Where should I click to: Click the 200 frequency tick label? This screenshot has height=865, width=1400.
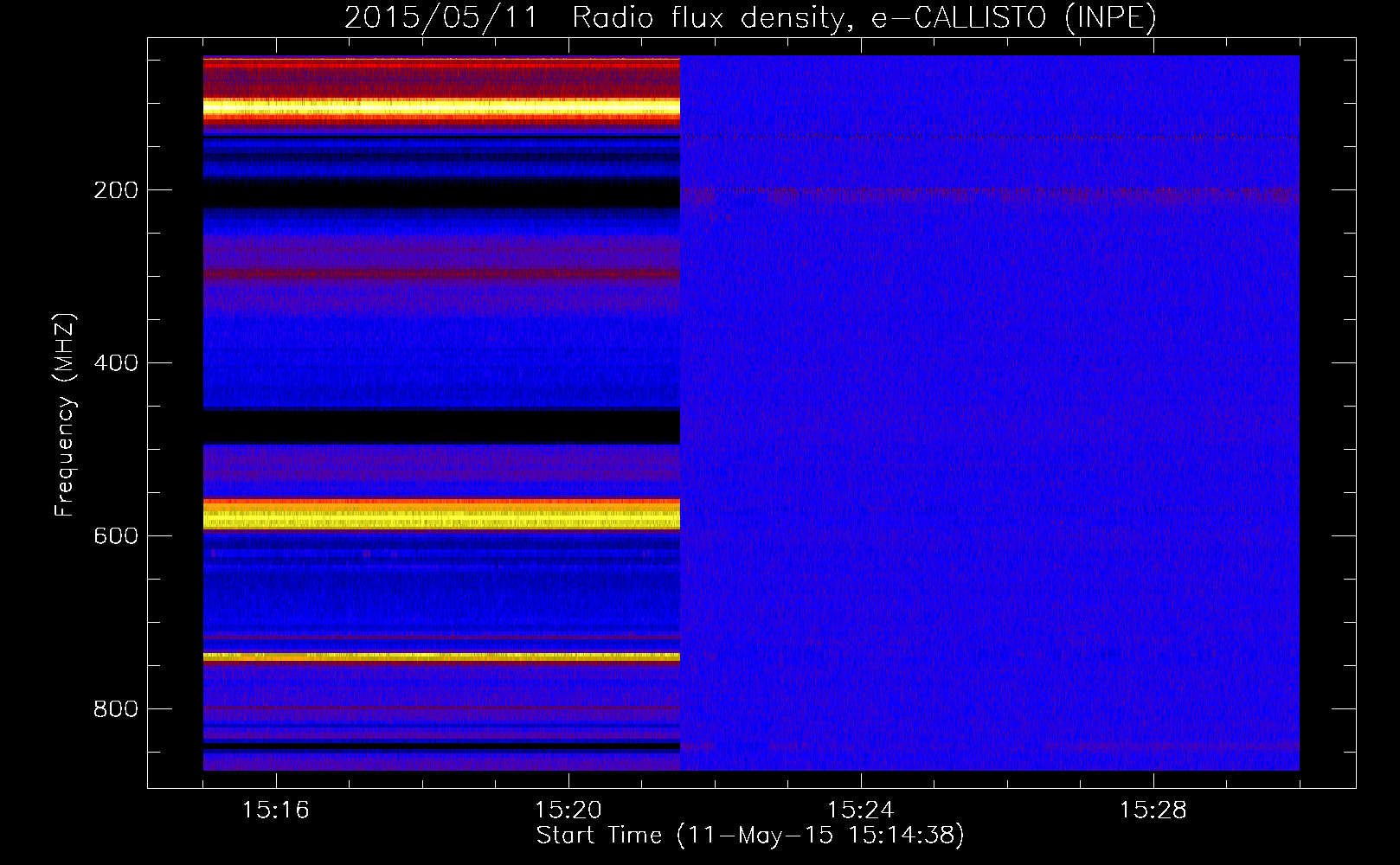[x=116, y=190]
